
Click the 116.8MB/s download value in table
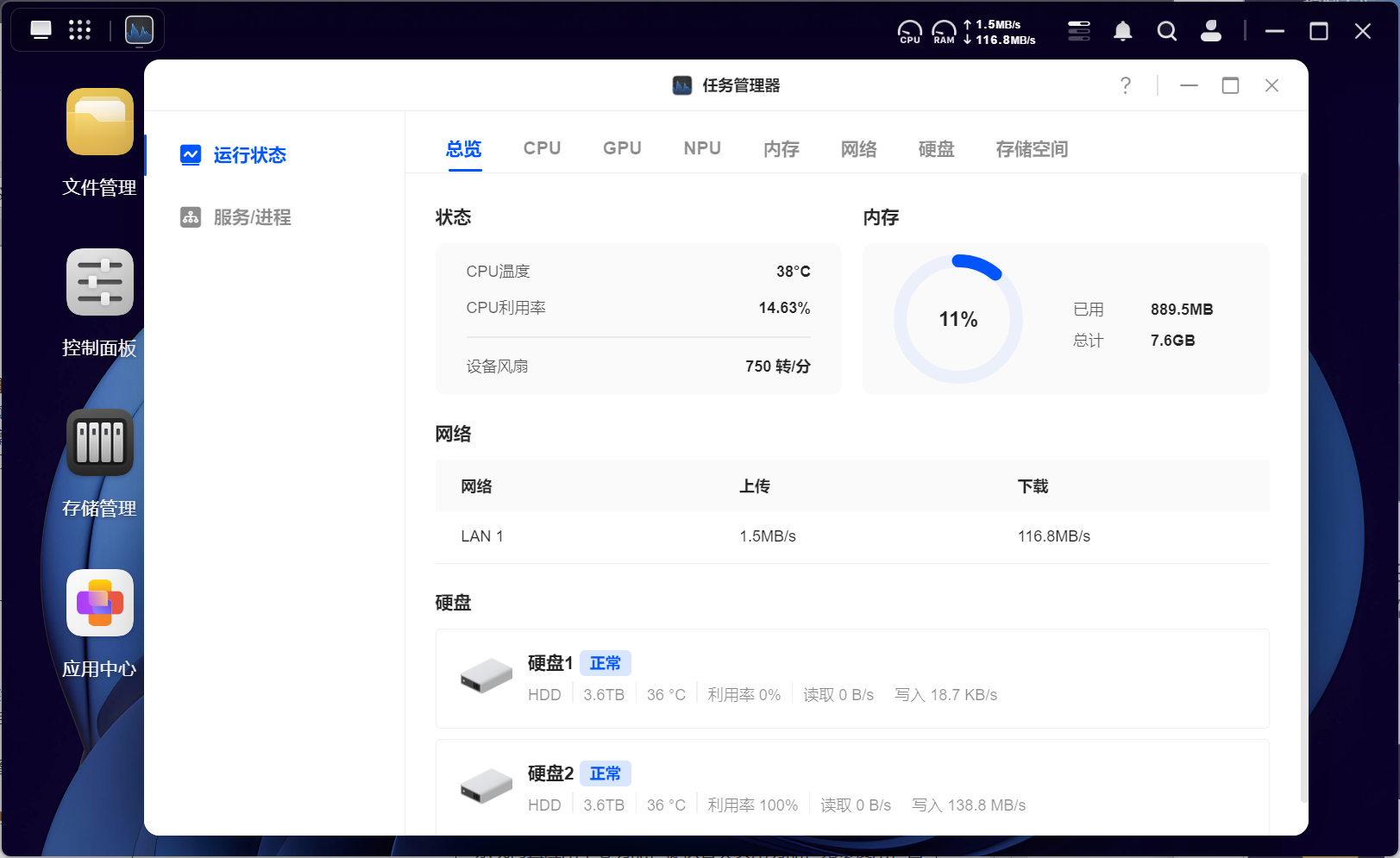[1054, 536]
